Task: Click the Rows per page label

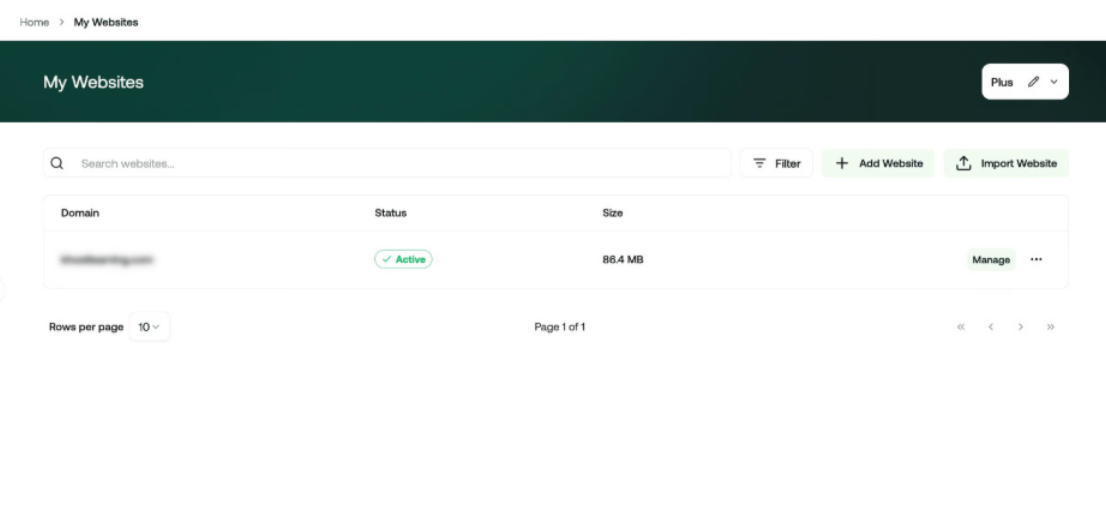Action: [x=86, y=326]
